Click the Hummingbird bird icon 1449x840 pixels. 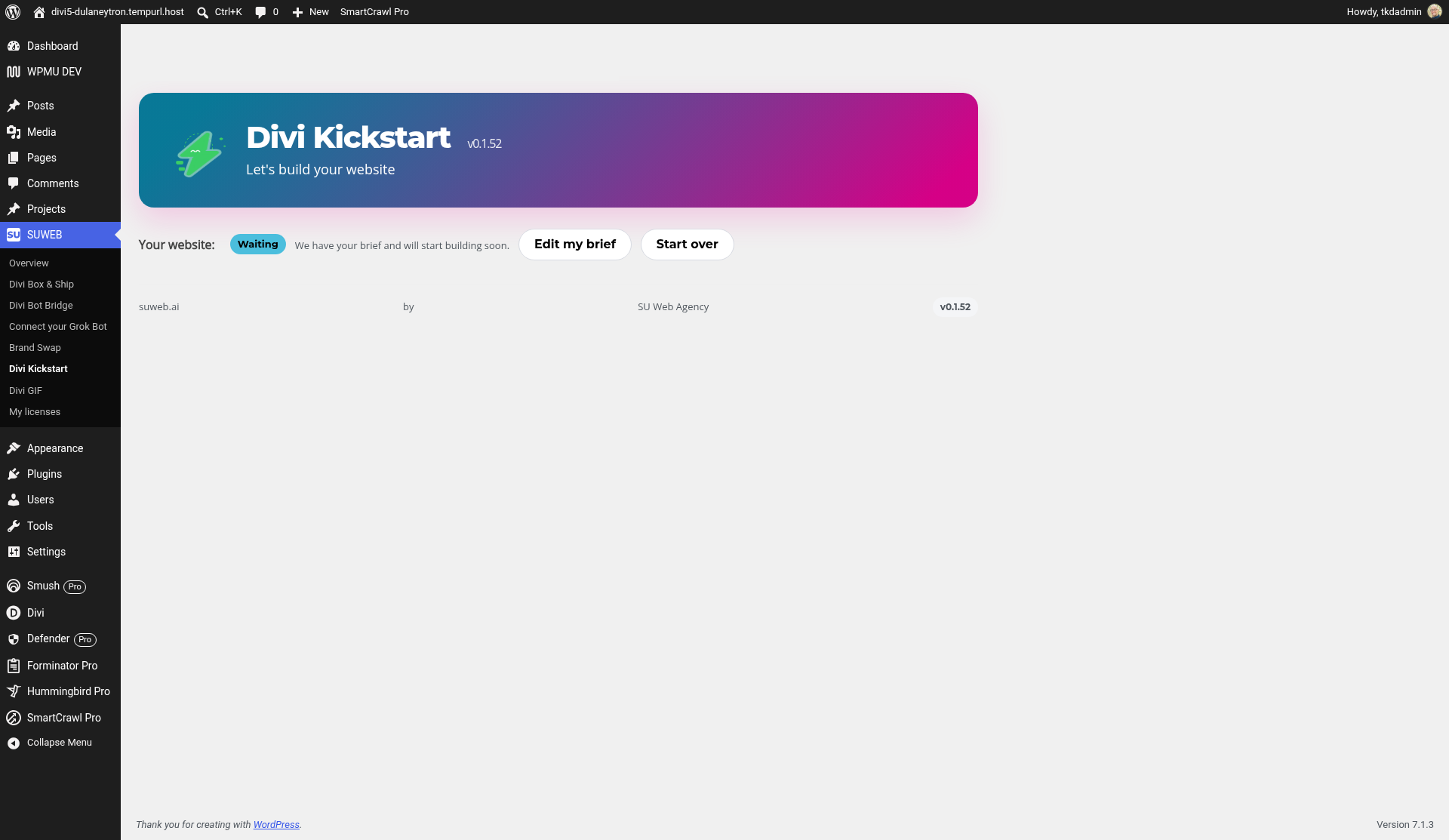pos(14,691)
